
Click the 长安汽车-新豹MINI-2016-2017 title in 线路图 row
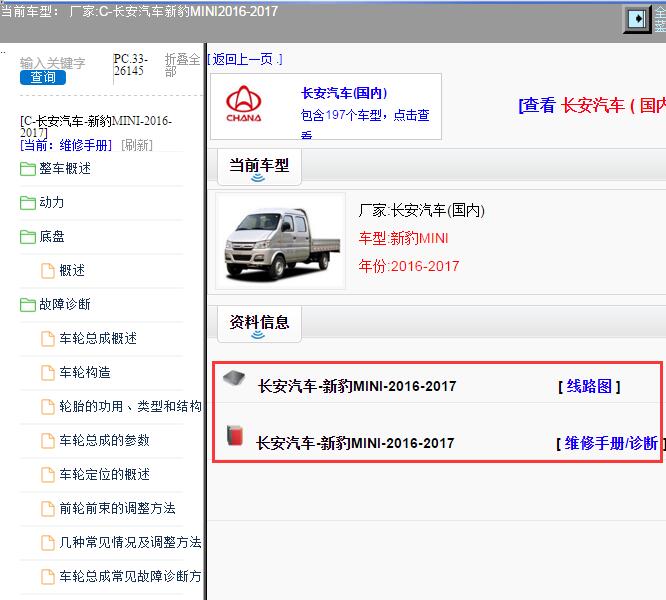pos(357,386)
